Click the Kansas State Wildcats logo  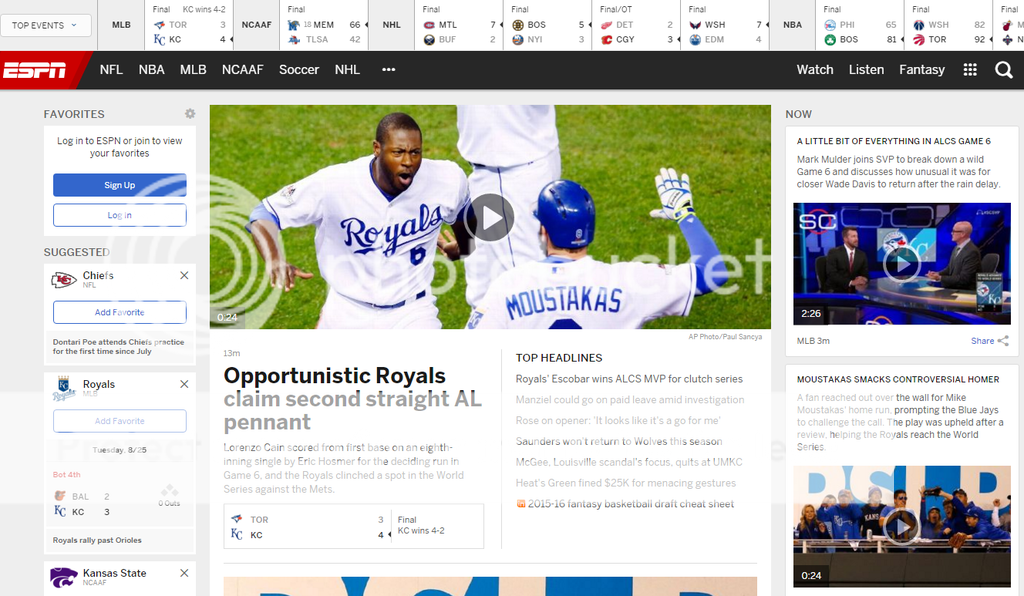[64, 577]
